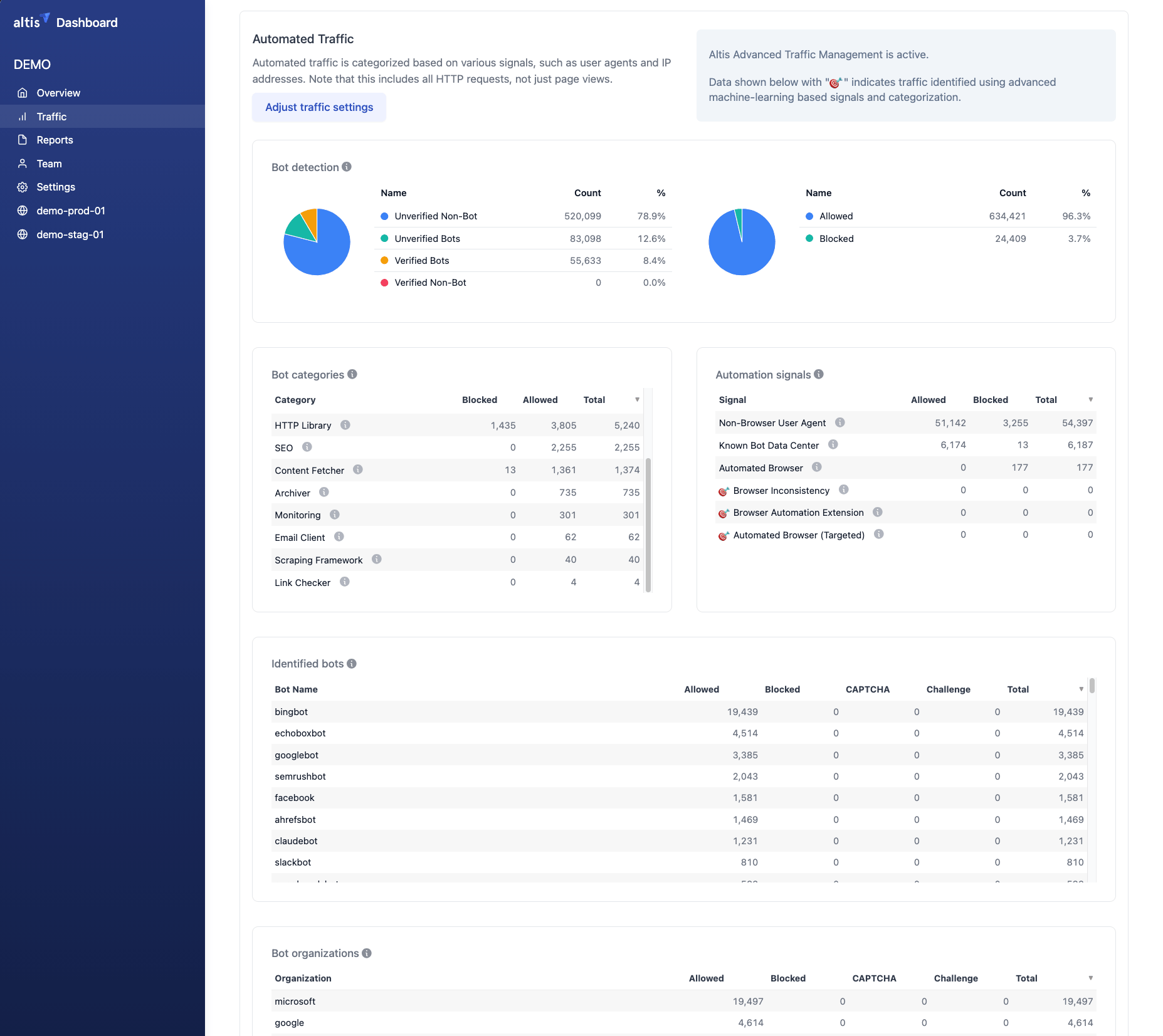Switch to the demo-stag-01 environment
The image size is (1163, 1036).
[102, 234]
